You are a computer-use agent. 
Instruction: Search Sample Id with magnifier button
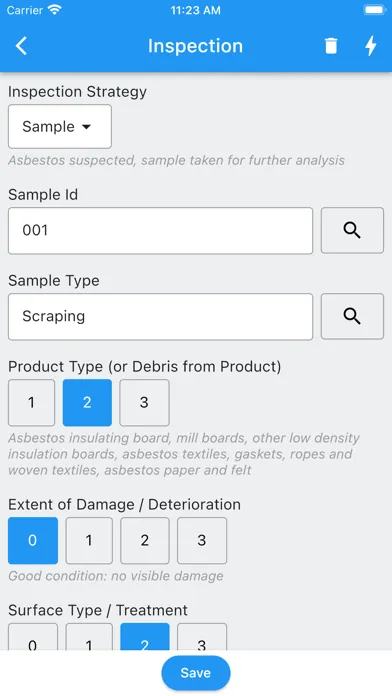point(352,230)
